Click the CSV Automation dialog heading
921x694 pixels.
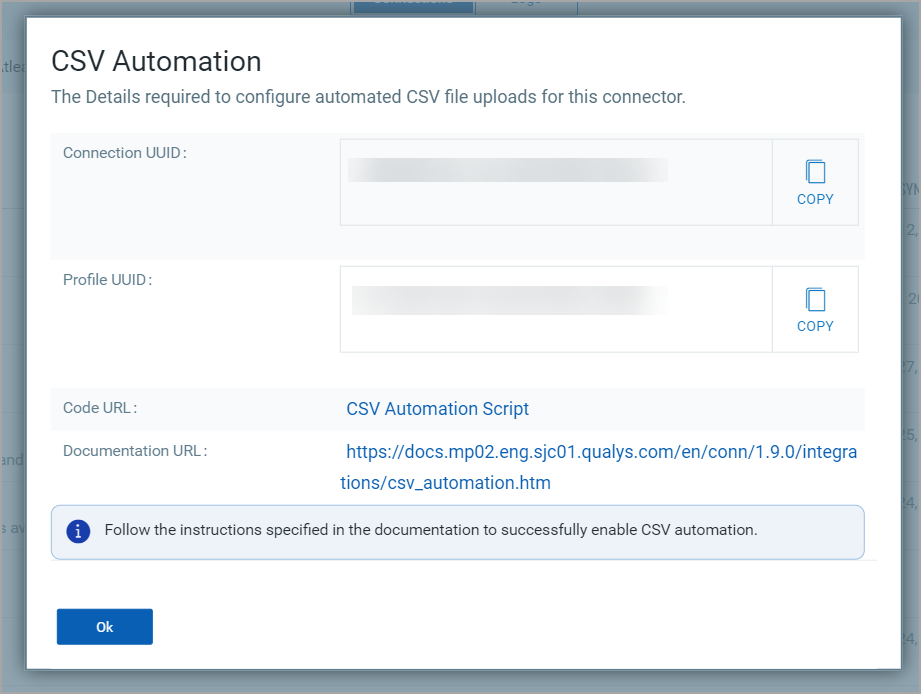point(156,61)
